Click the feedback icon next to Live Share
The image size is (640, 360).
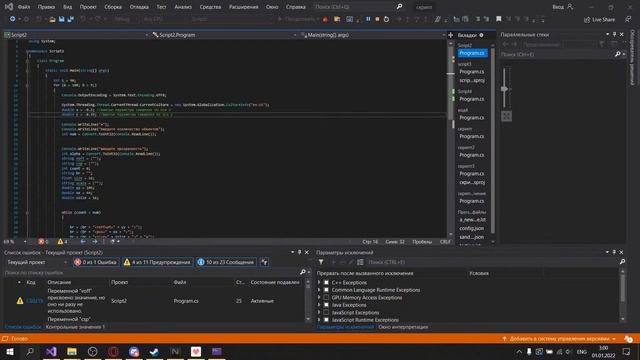click(628, 19)
